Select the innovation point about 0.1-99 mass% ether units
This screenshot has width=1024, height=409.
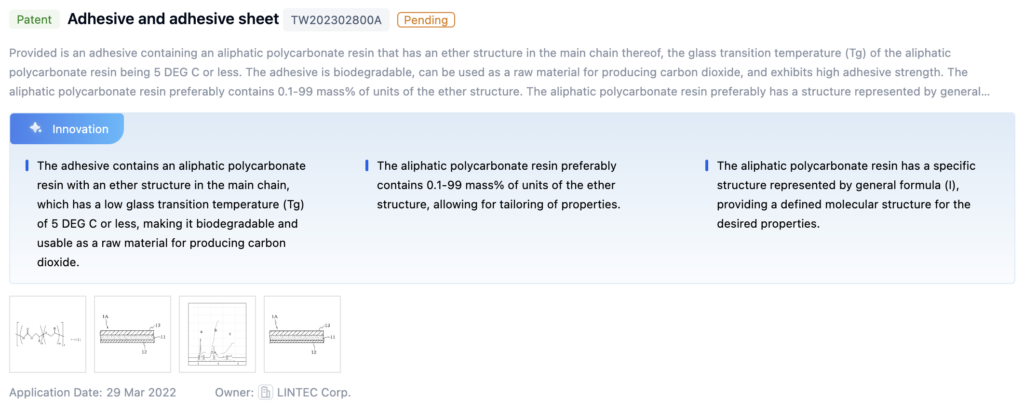click(x=499, y=185)
